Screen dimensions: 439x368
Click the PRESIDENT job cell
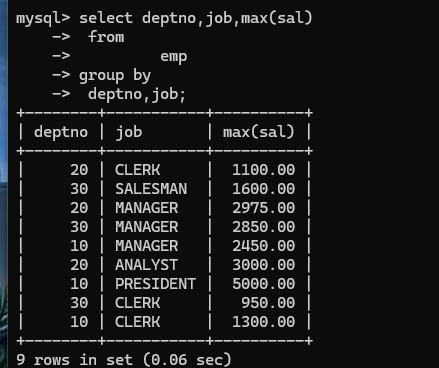click(x=155, y=284)
